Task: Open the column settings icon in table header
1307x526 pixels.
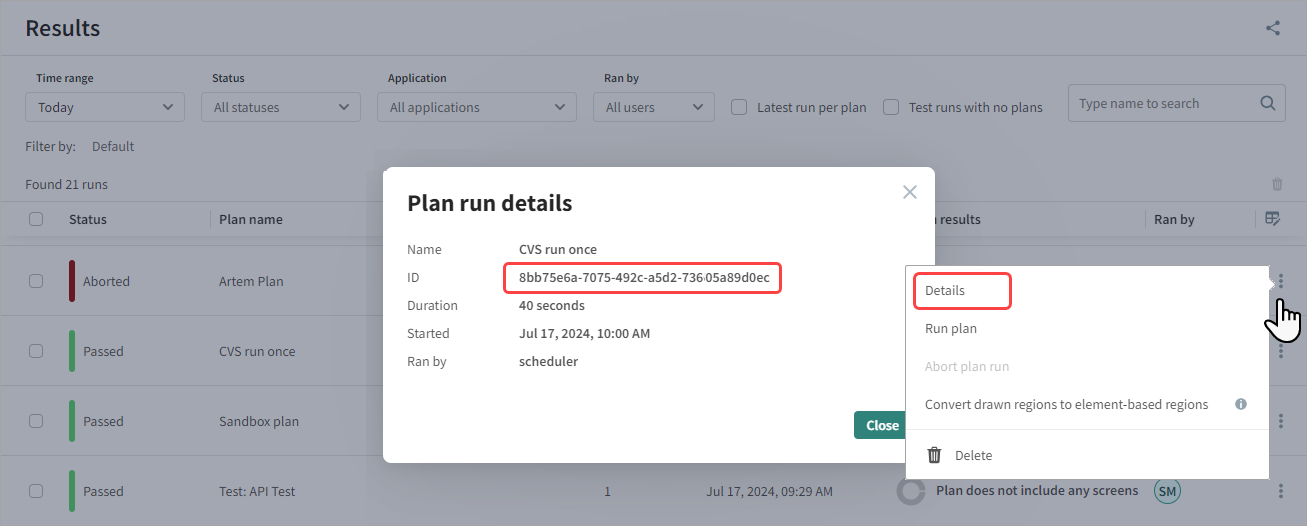Action: [x=1272, y=219]
